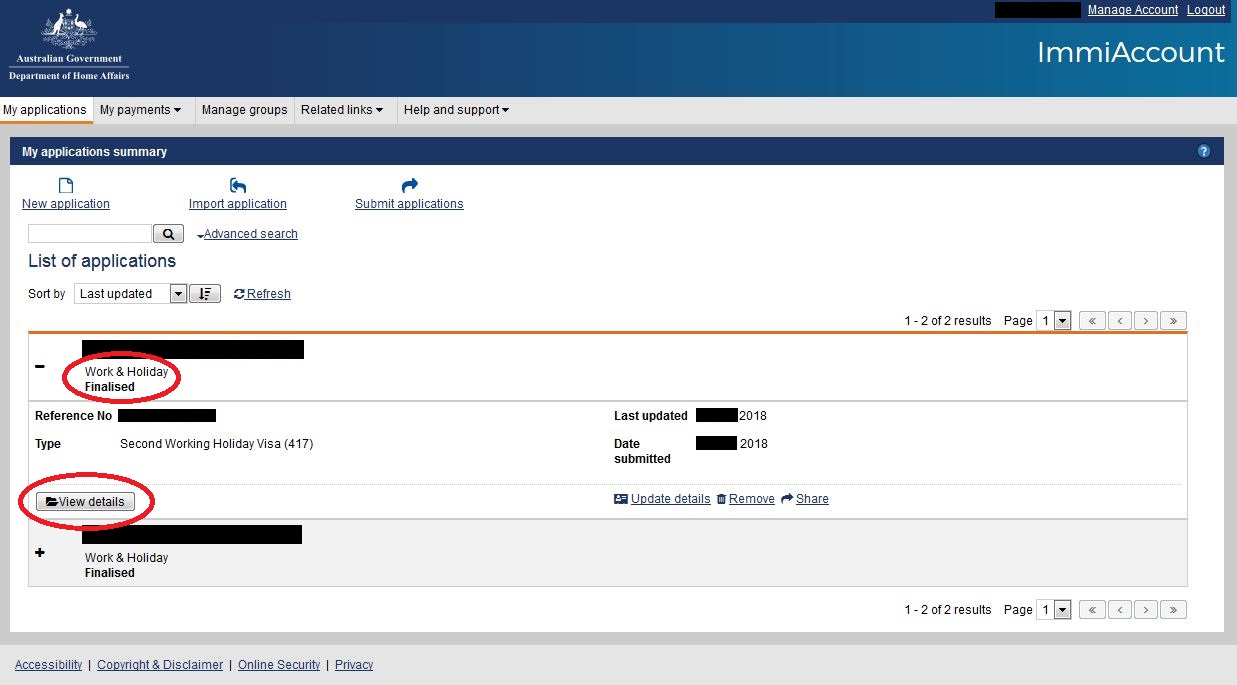Open the bottom Page number dropdown
1237x685 pixels.
tap(1054, 609)
